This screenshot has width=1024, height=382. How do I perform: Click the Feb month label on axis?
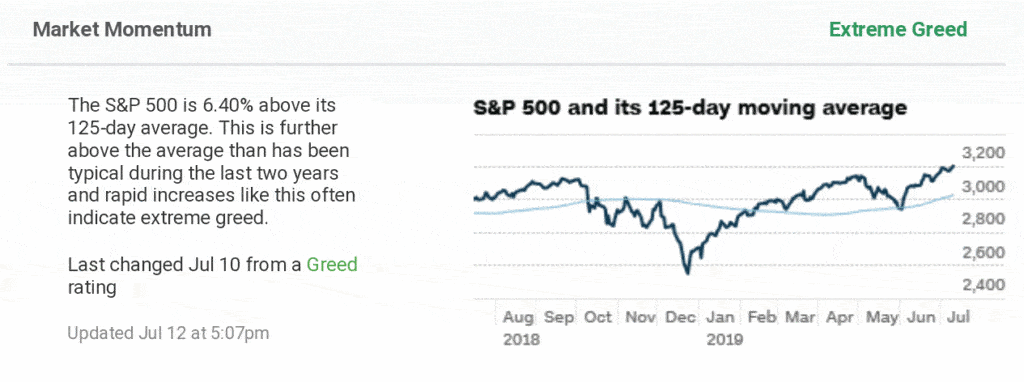point(761,318)
